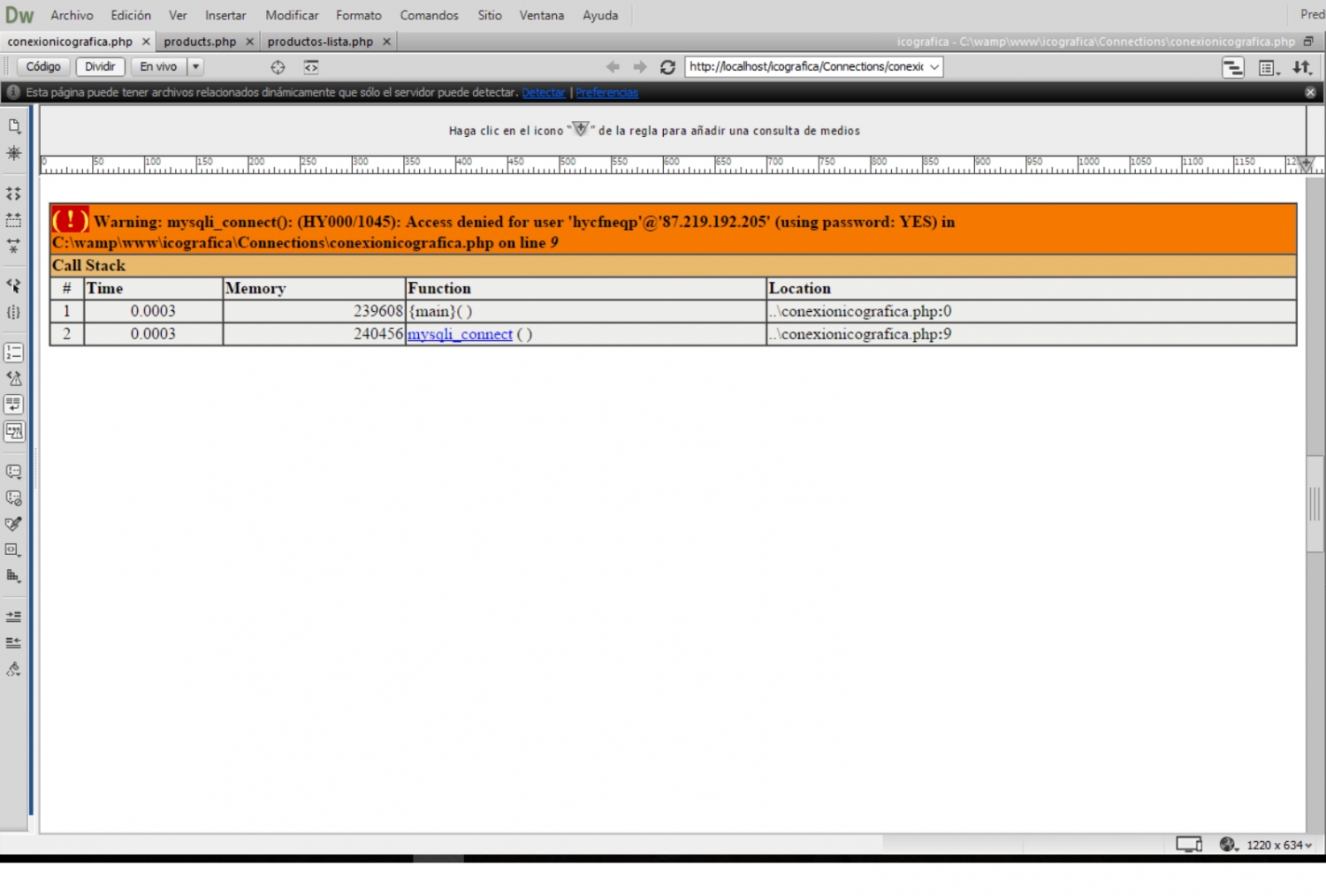Click the file management asterisk icon
Screen dimensions: 1326x896
pos(14,153)
